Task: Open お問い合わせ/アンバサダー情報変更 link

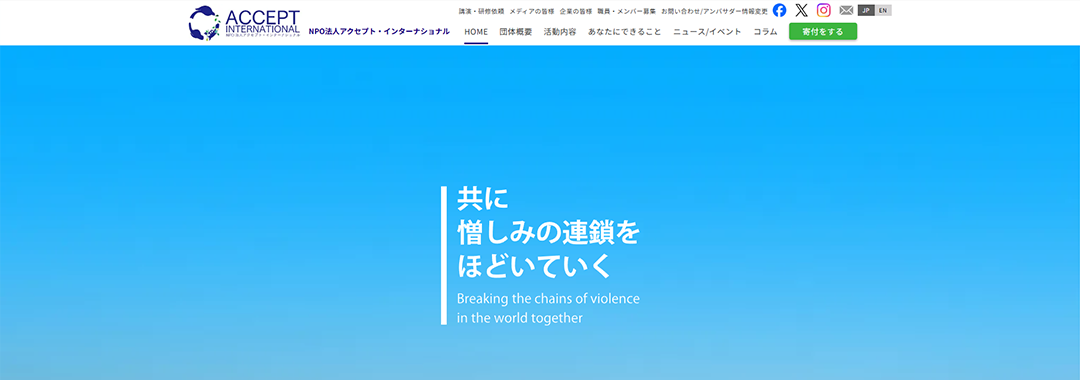Action: (x=714, y=11)
